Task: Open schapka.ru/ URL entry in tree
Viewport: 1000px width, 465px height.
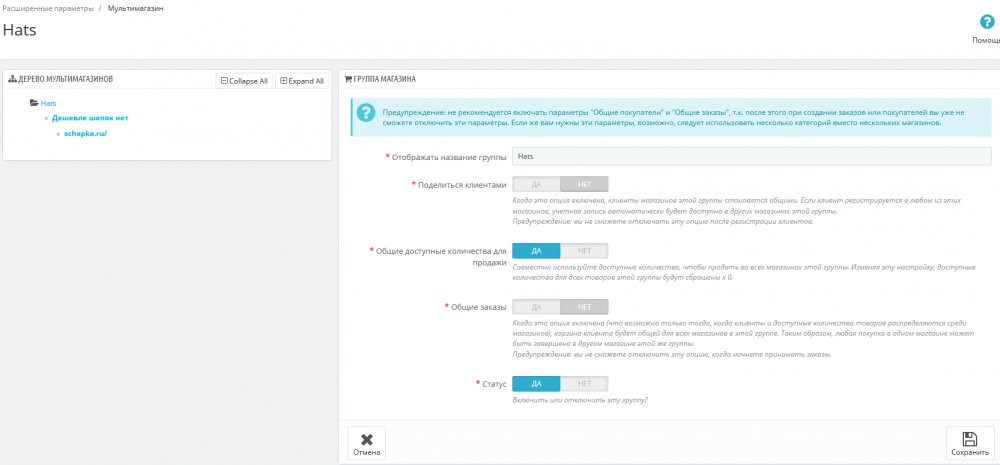Action: (85, 134)
